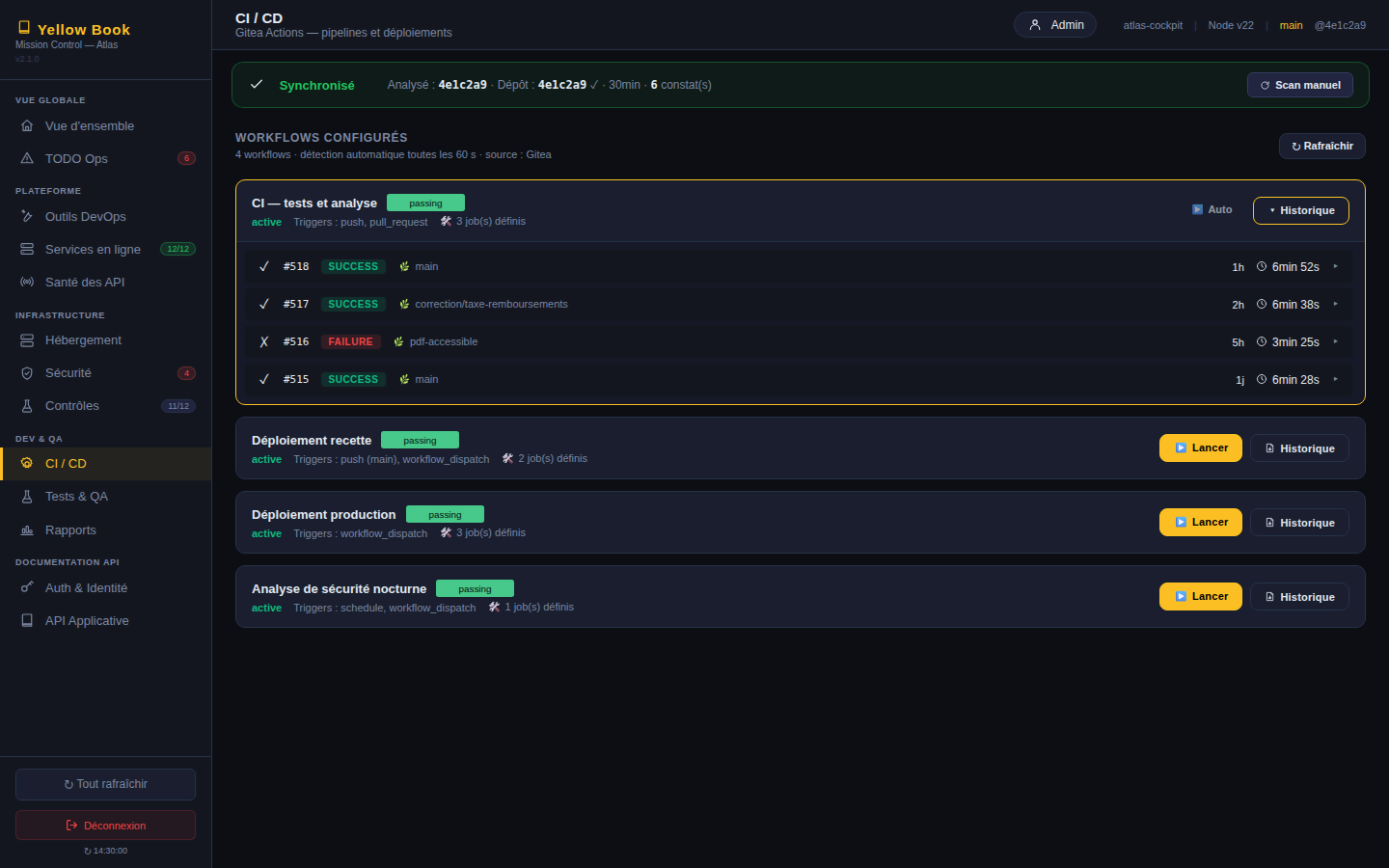Click Sécurité alert badge showing 4
The width and height of the screenshot is (1389, 868).
click(186, 373)
